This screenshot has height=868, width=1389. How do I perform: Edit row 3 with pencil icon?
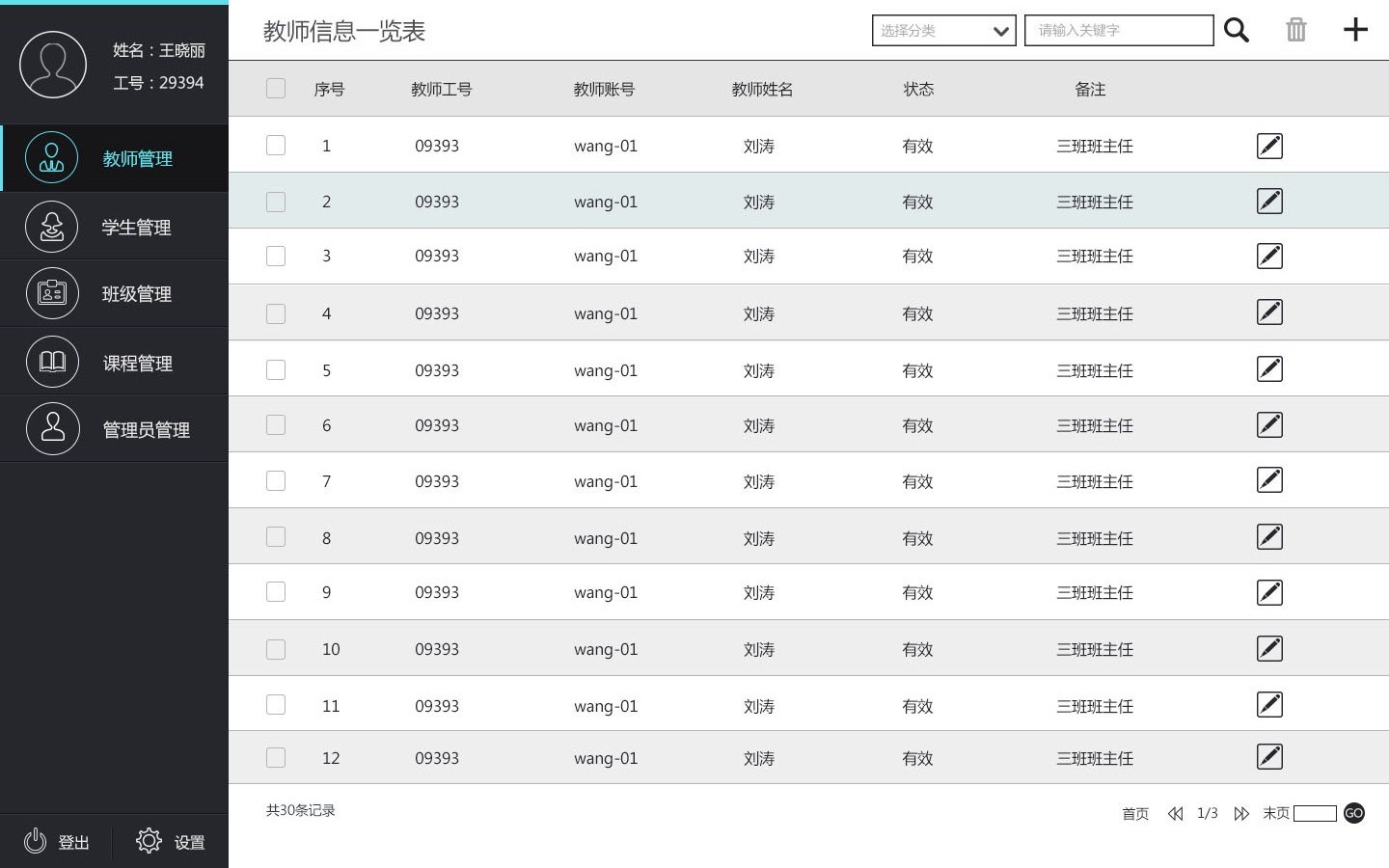[1269, 256]
